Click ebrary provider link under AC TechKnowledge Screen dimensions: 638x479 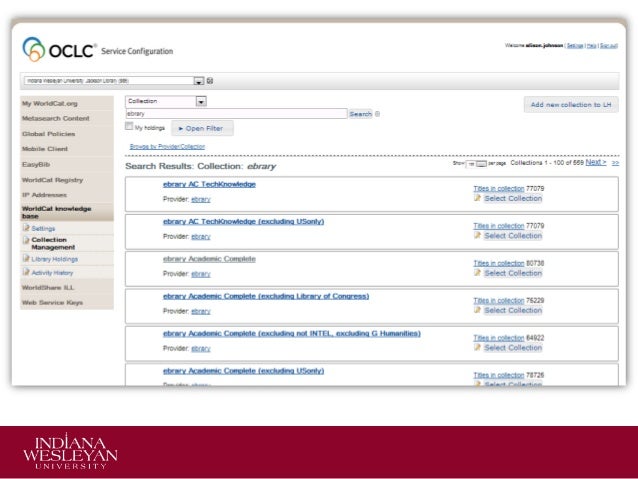(201, 199)
